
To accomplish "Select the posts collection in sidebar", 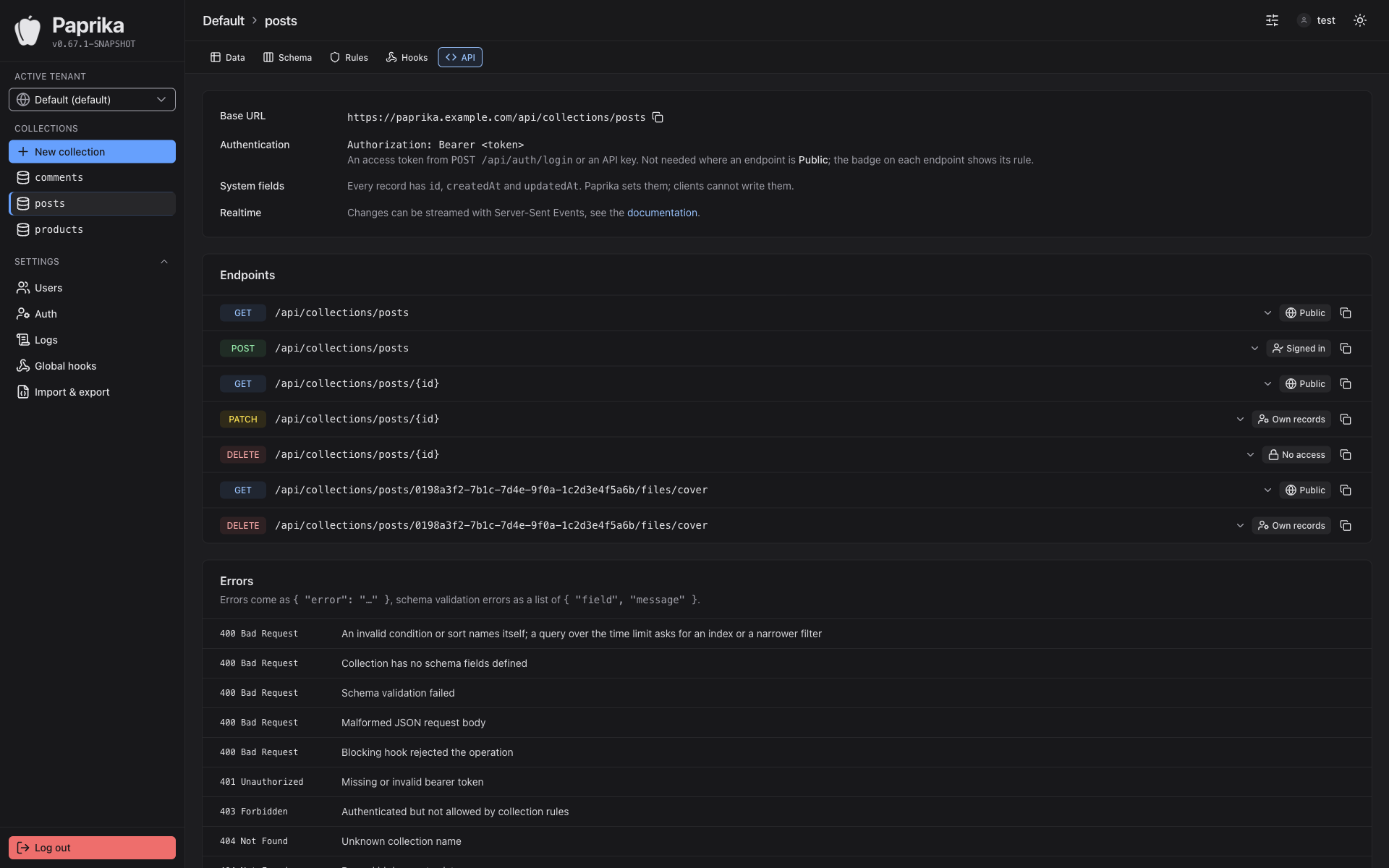I will (x=92, y=204).
